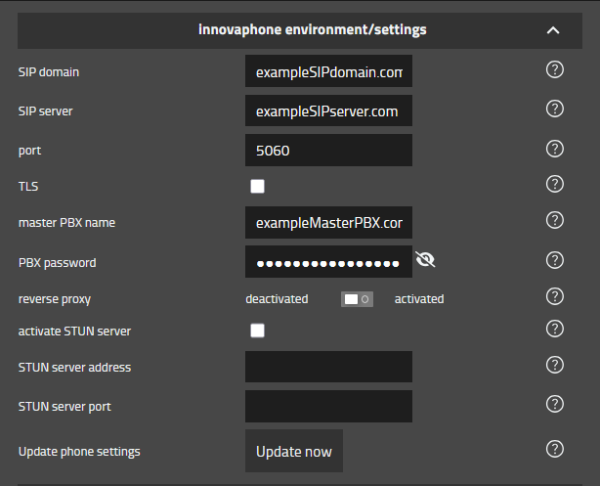Click the empty STUN server address field
Image resolution: width=600 pixels, height=486 pixels.
coord(329,367)
